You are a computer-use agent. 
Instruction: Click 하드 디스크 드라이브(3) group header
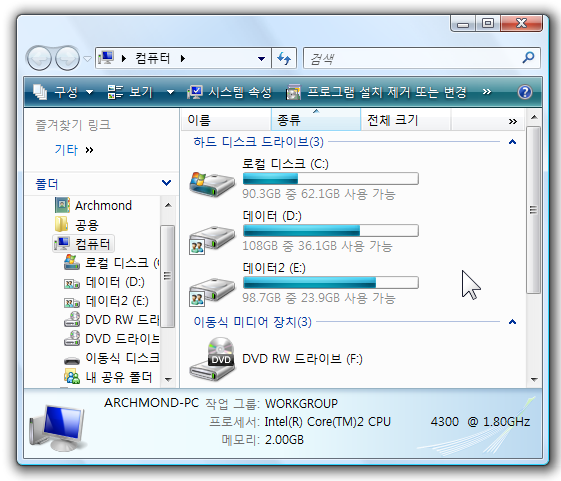click(258, 142)
